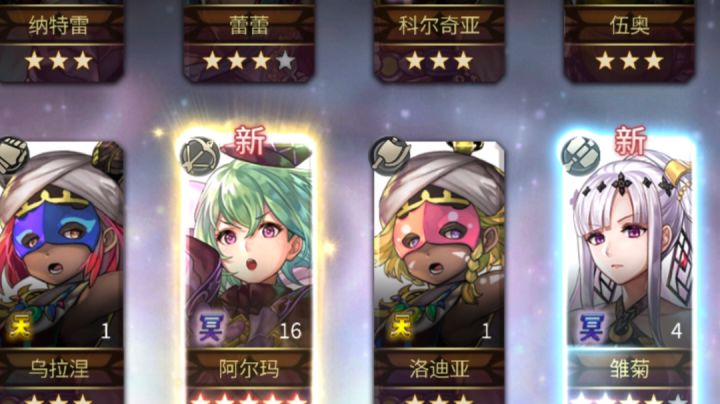Tap the 阿尔玛 name label
This screenshot has height=404, width=720.
pyautogui.click(x=248, y=369)
